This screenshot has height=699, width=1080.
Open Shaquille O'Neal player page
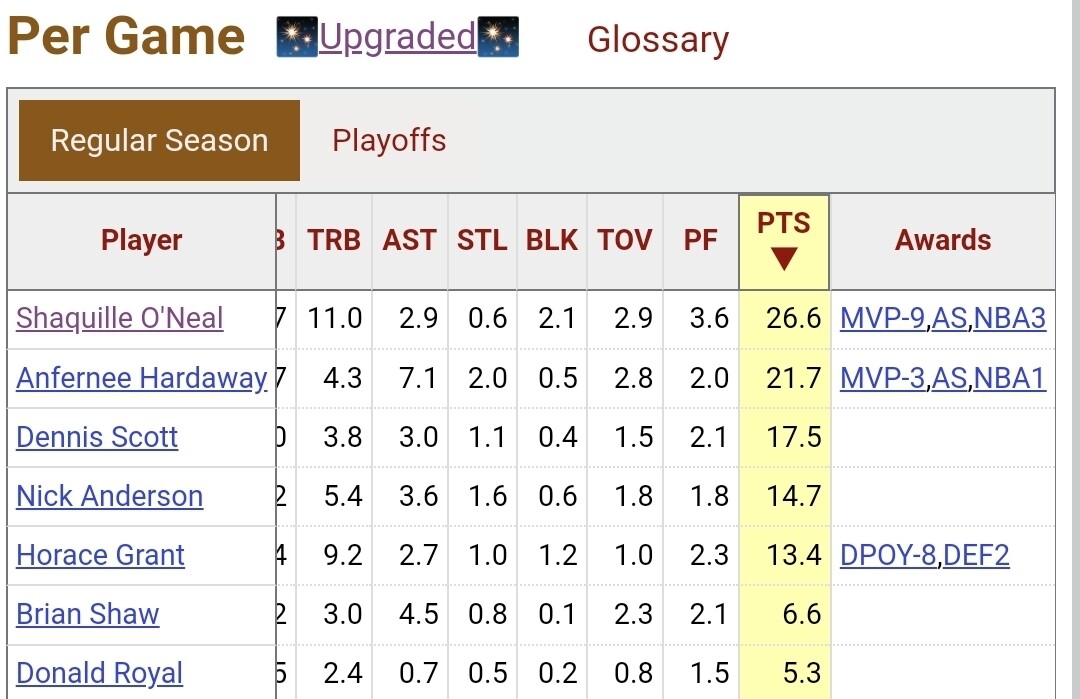pos(120,319)
